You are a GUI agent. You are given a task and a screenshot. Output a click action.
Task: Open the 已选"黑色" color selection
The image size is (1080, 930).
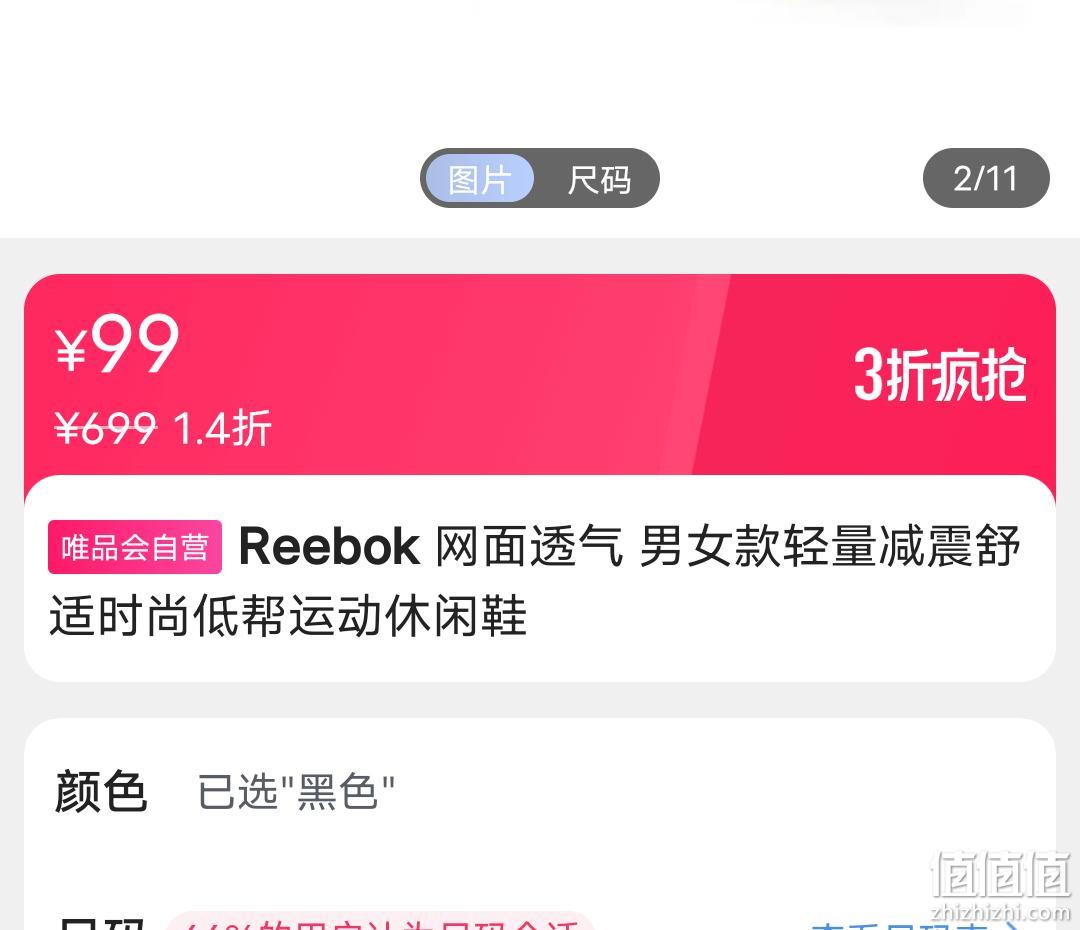296,792
